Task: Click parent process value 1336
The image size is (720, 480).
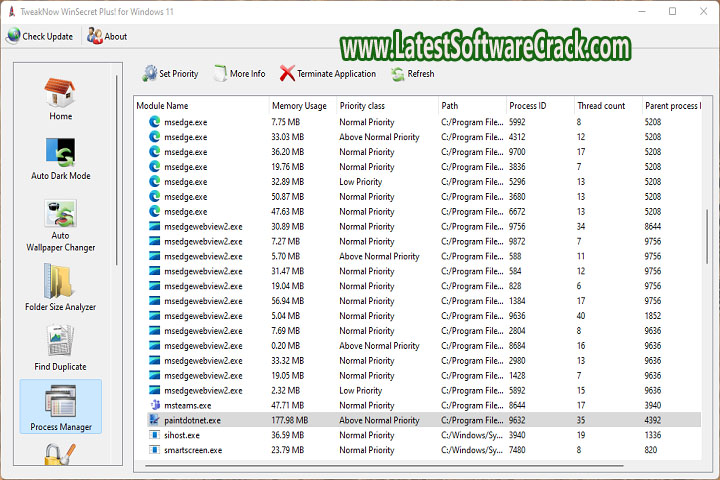Action: [x=652, y=435]
